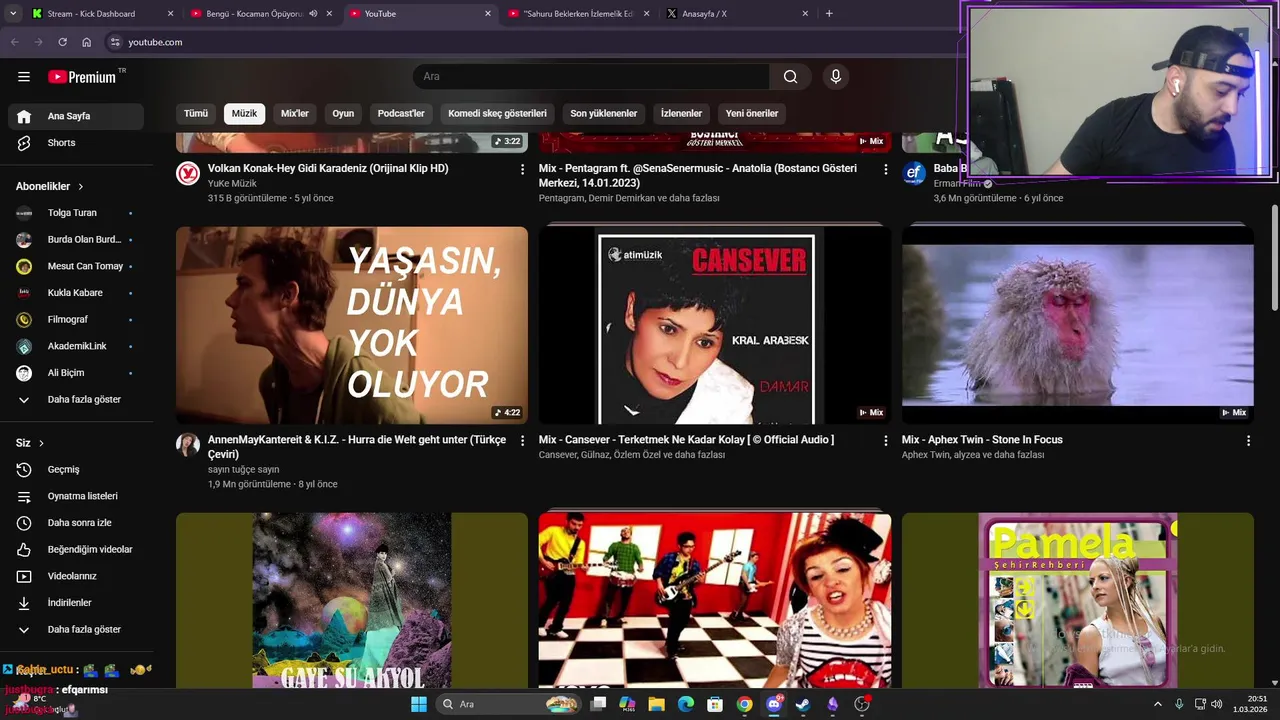Click sayın tuğçe sayın channel avatar
The height and width of the screenshot is (720, 1280).
tap(188, 445)
